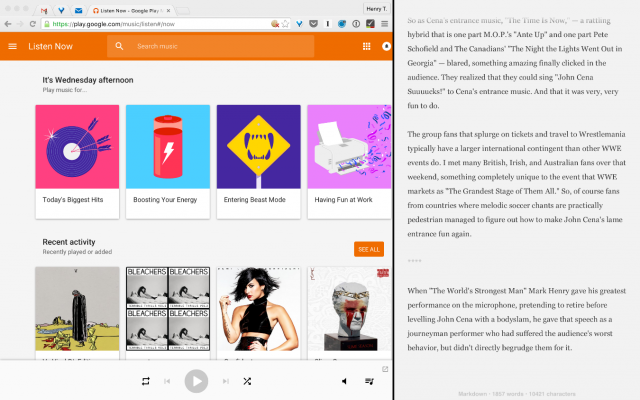
Task: Click the SEE ALL button
Action: [369, 249]
